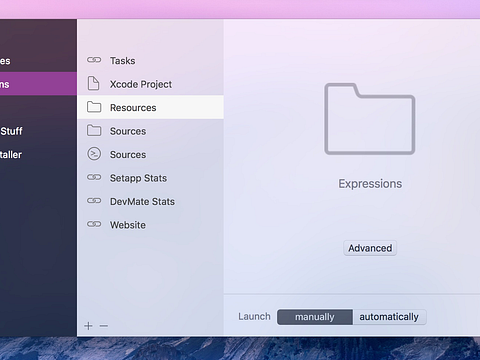Select the top sidebar item ending in 'es'

(x=38, y=60)
